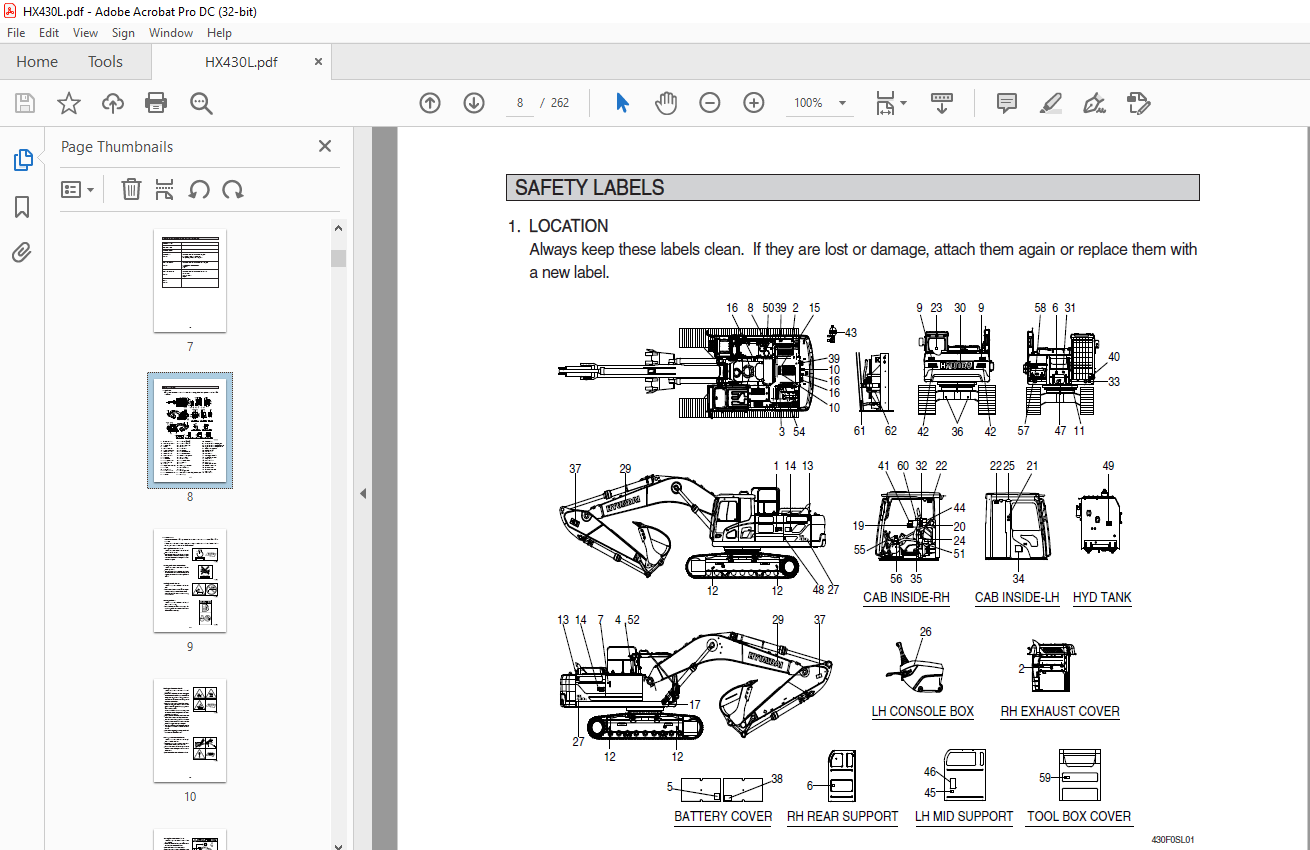Collapse the navigation pane with the arrow

pyautogui.click(x=363, y=493)
